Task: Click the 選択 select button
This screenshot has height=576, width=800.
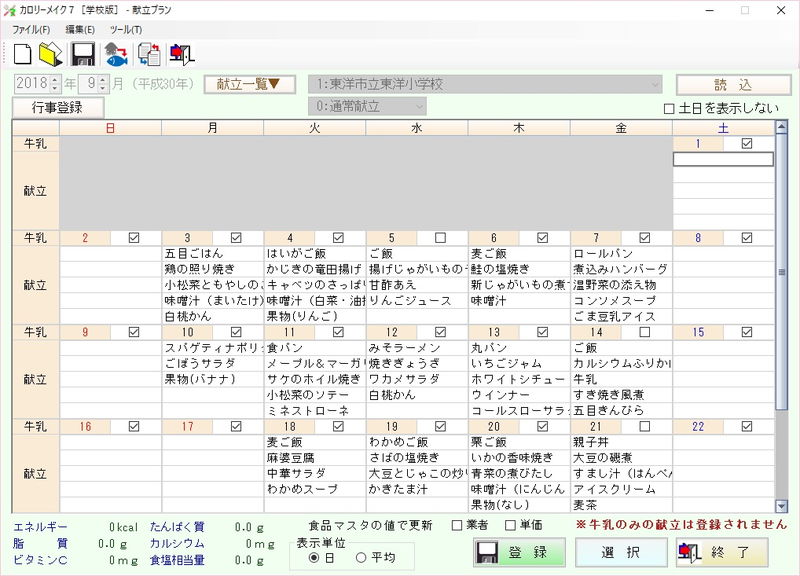Action: [x=621, y=552]
